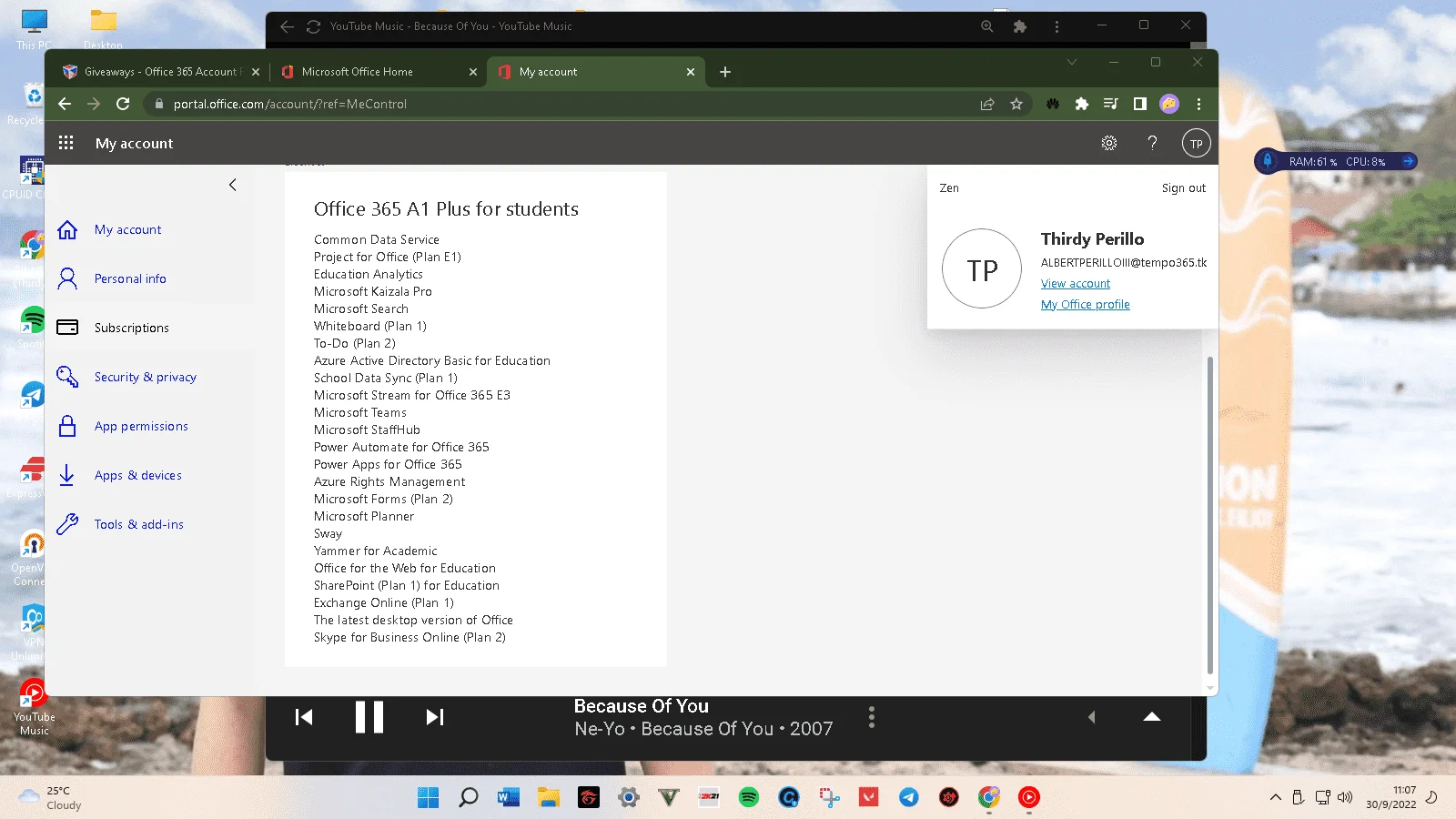Open Tools & add-ins in sidebar
This screenshot has width=1456, height=819.
(138, 525)
